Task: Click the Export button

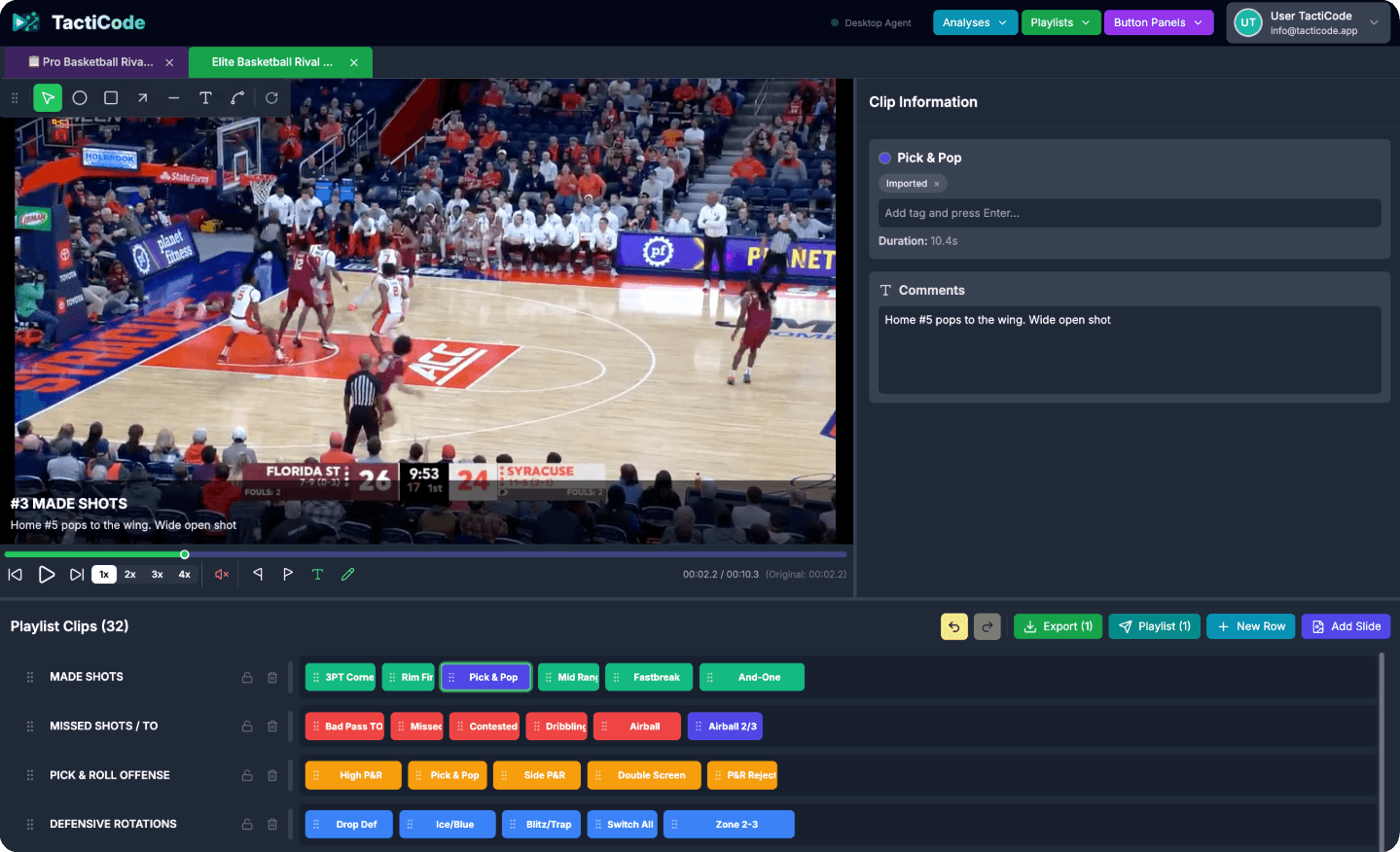Action: pos(1058,625)
